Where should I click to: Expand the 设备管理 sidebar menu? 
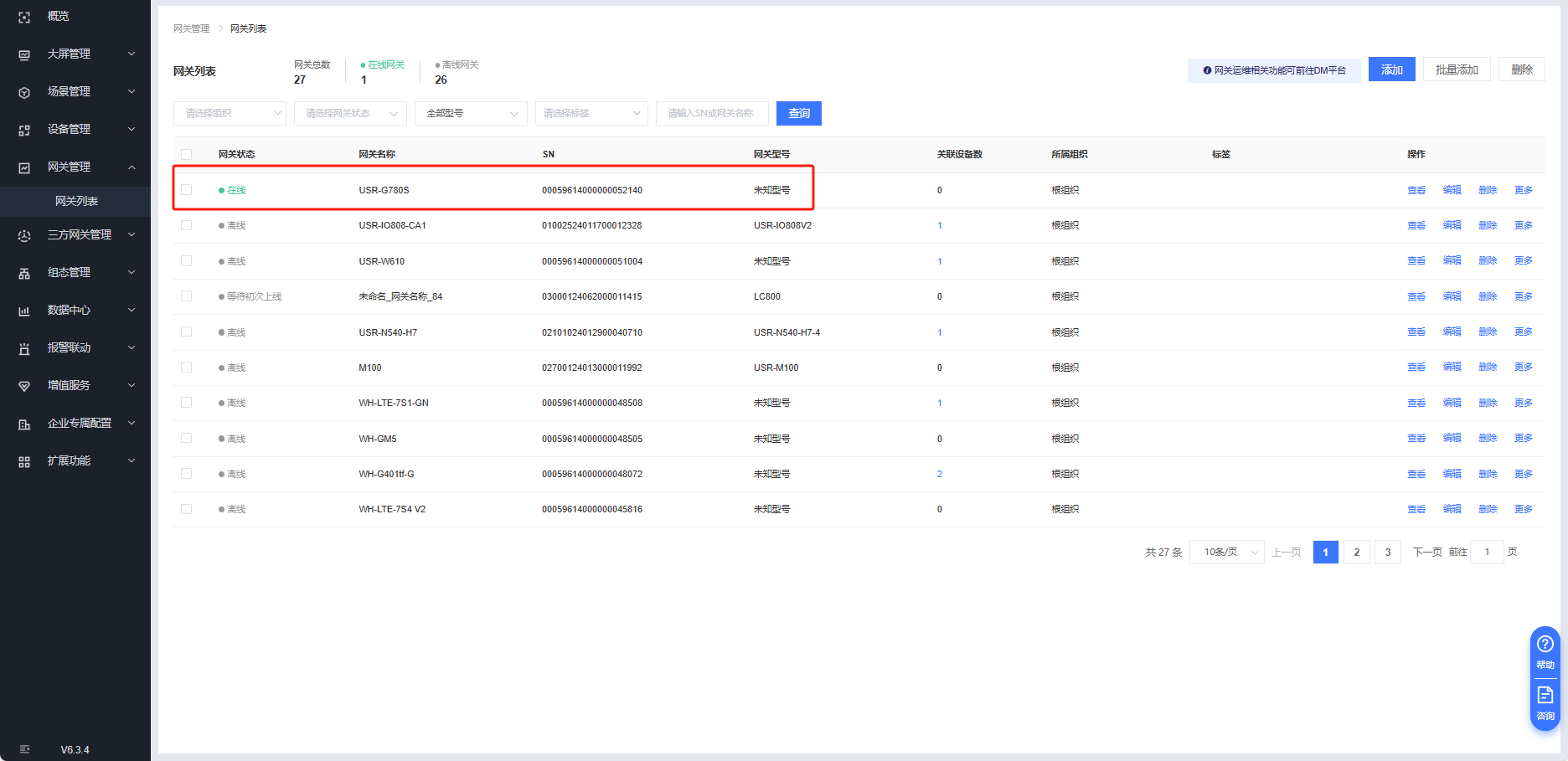point(75,129)
